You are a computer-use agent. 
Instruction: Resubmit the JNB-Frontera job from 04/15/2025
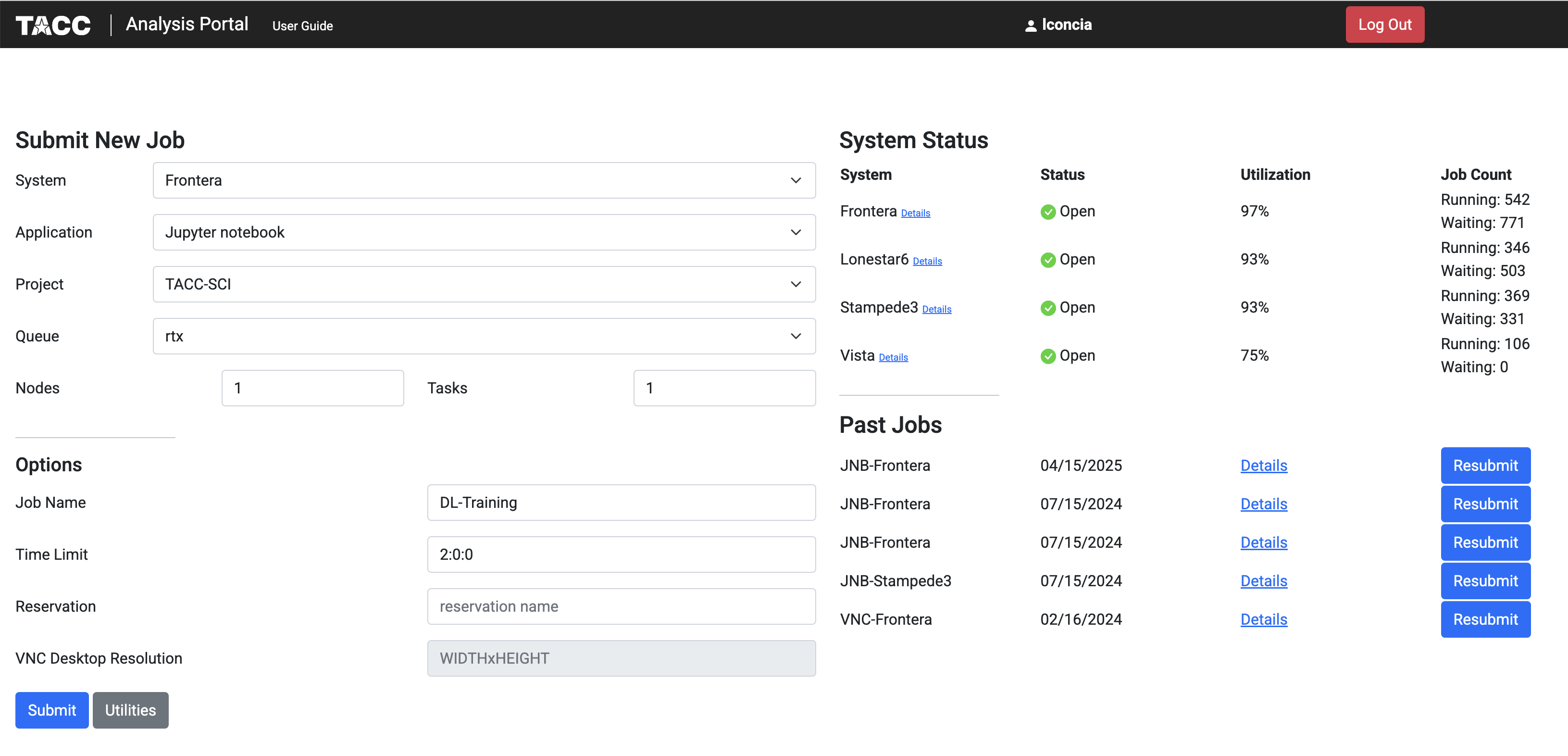pos(1485,466)
